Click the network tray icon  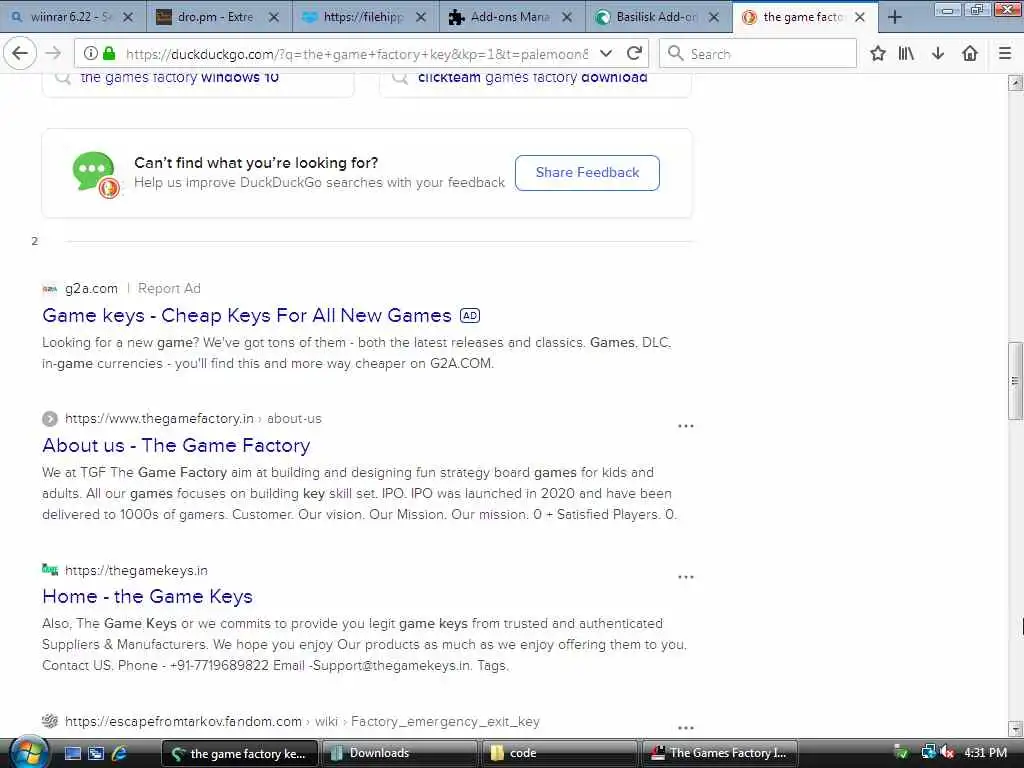click(929, 752)
